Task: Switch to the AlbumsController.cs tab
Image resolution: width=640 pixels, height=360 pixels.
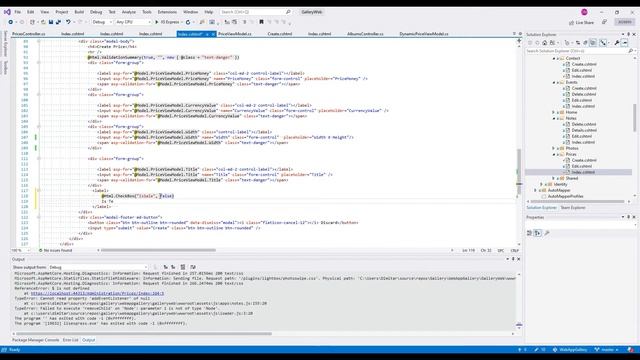Action: tap(365, 34)
